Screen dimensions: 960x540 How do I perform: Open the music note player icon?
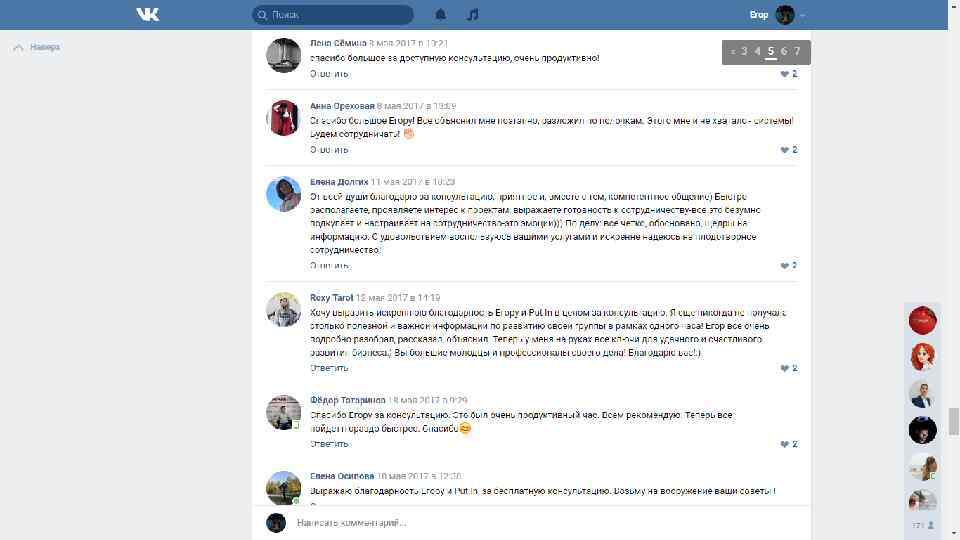pos(472,14)
